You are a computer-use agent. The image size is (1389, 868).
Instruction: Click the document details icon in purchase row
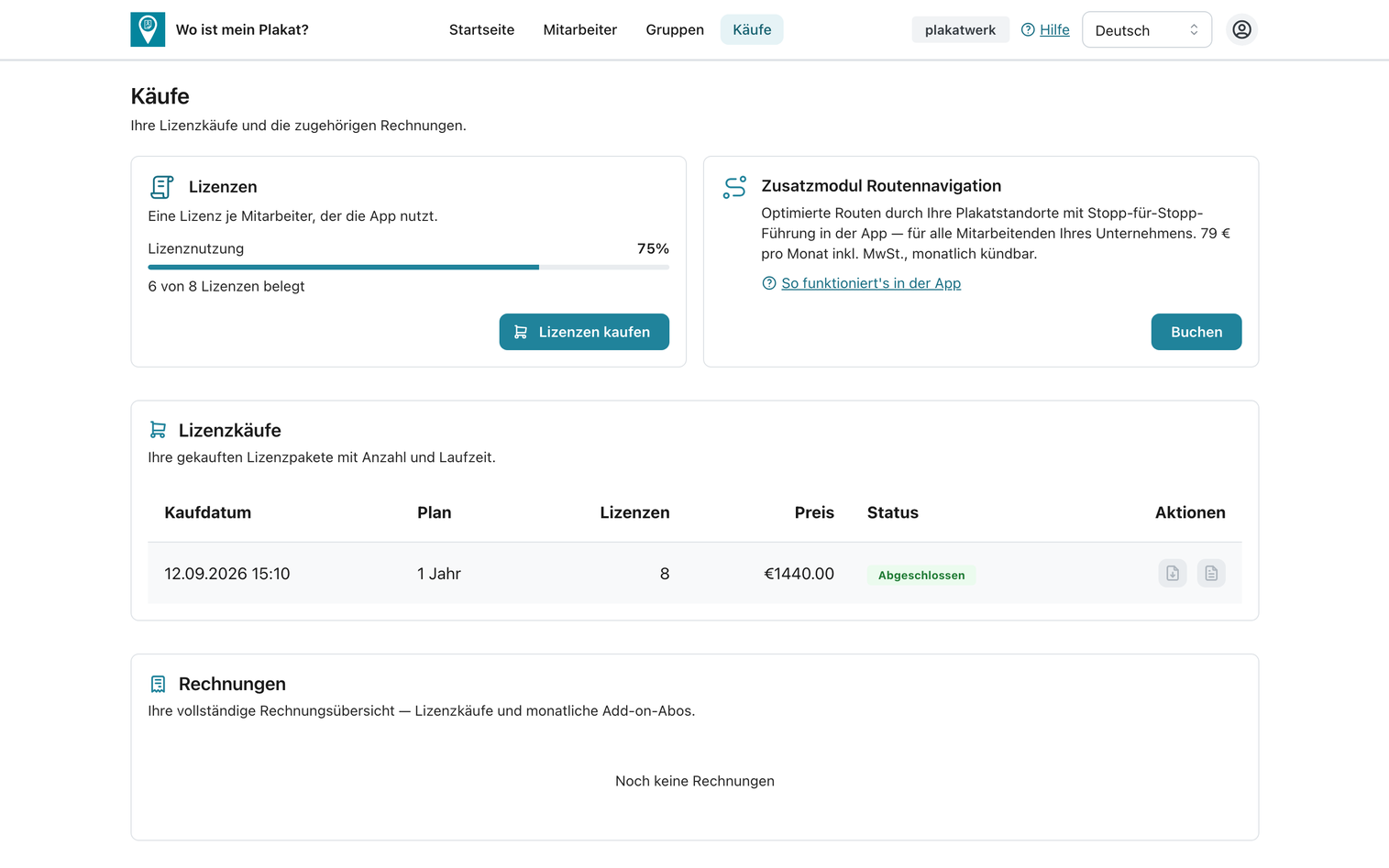(x=1211, y=574)
